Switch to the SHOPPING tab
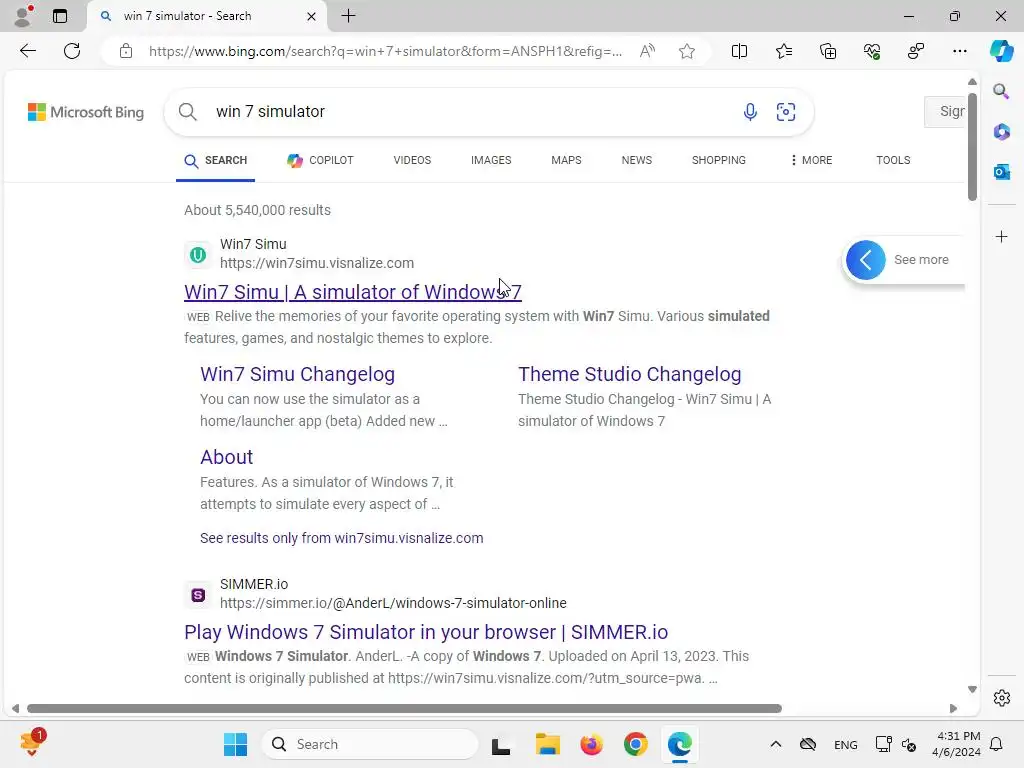 tap(718, 161)
